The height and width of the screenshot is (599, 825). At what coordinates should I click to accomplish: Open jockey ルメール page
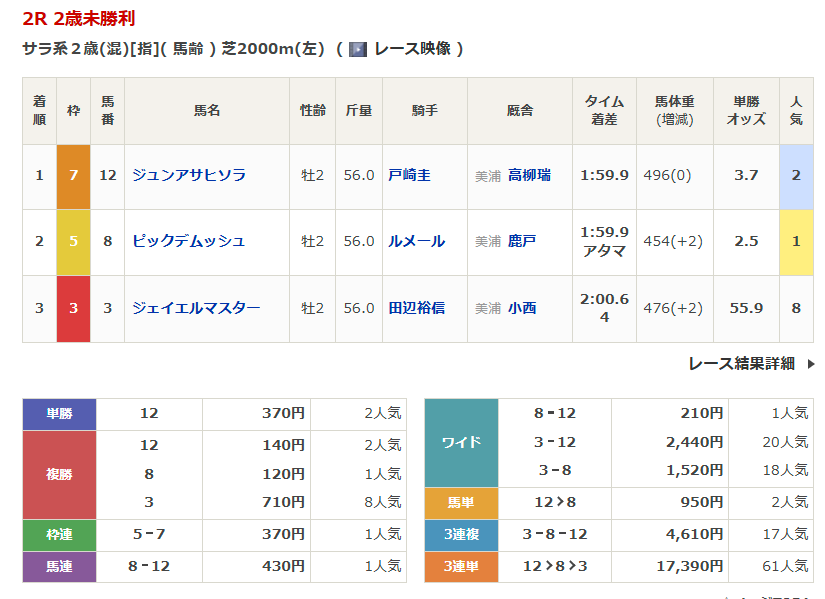pyautogui.click(x=416, y=241)
